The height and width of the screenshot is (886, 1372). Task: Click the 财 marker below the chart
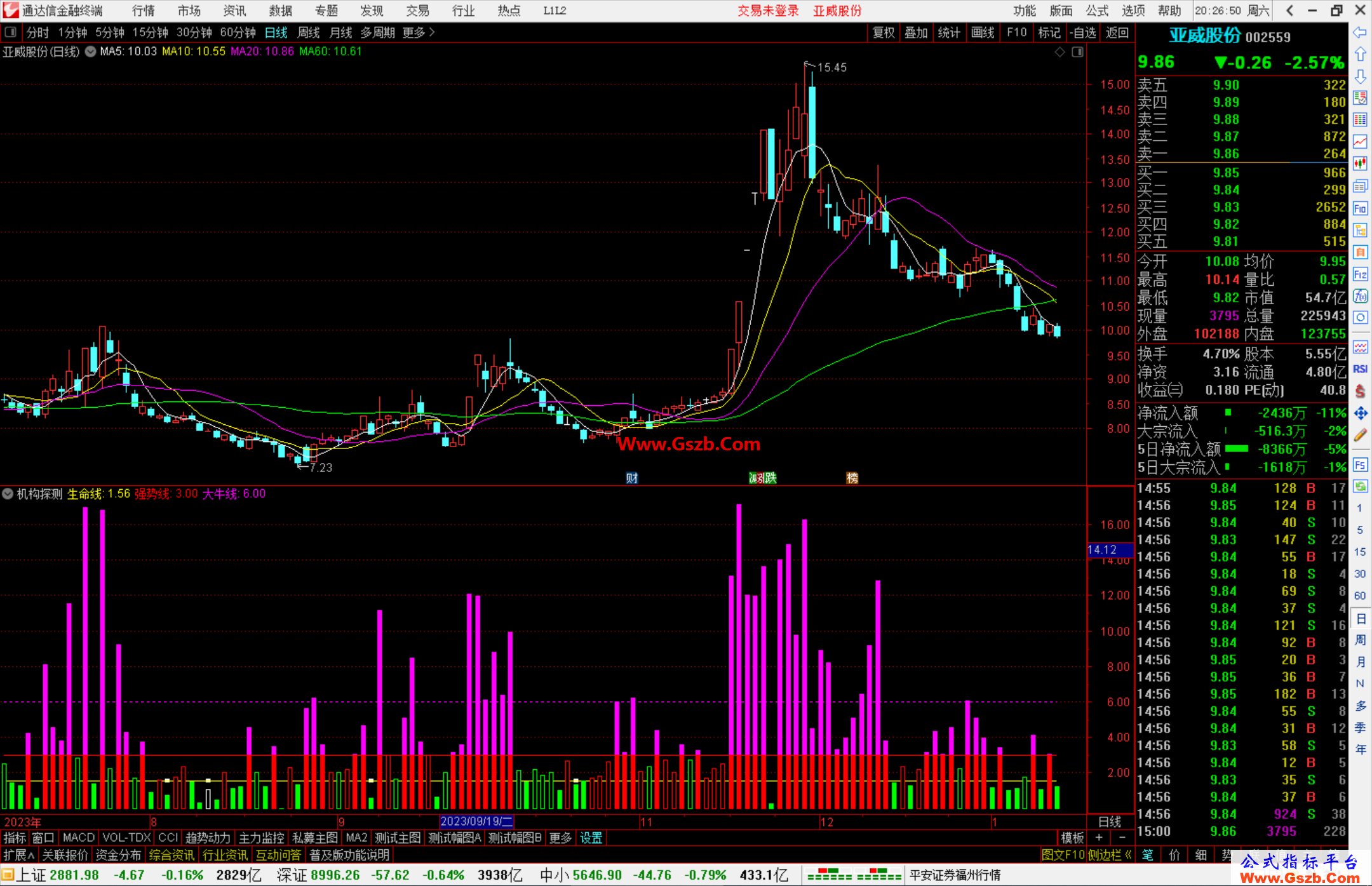pos(632,478)
